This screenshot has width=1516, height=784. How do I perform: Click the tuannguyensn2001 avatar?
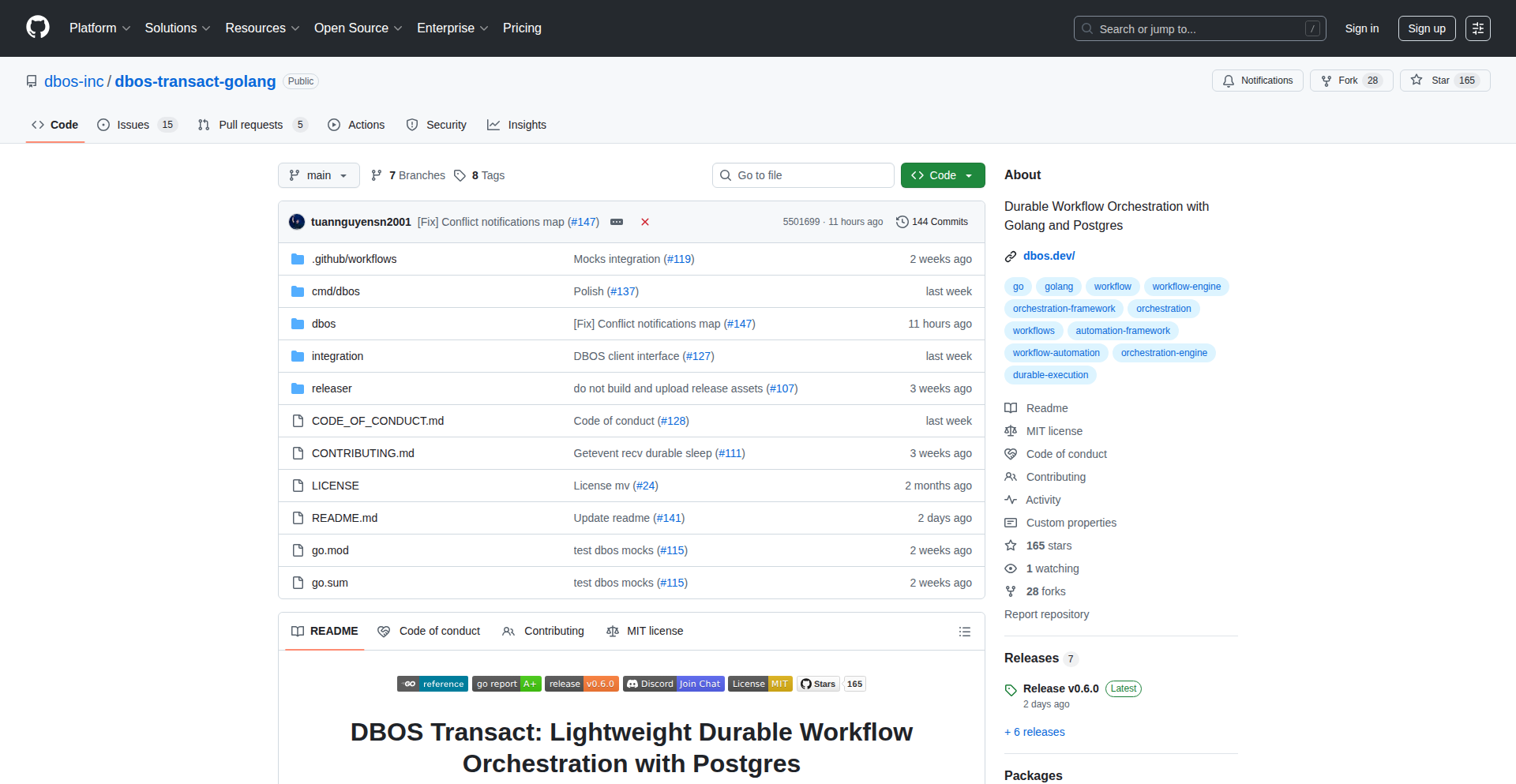[x=297, y=222]
